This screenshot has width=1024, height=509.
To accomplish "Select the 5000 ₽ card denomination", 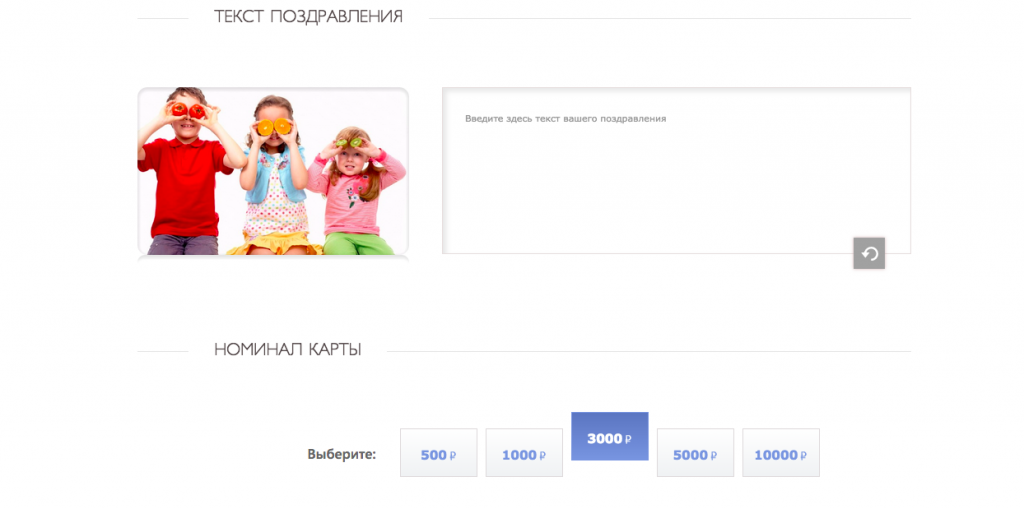I will coord(695,454).
